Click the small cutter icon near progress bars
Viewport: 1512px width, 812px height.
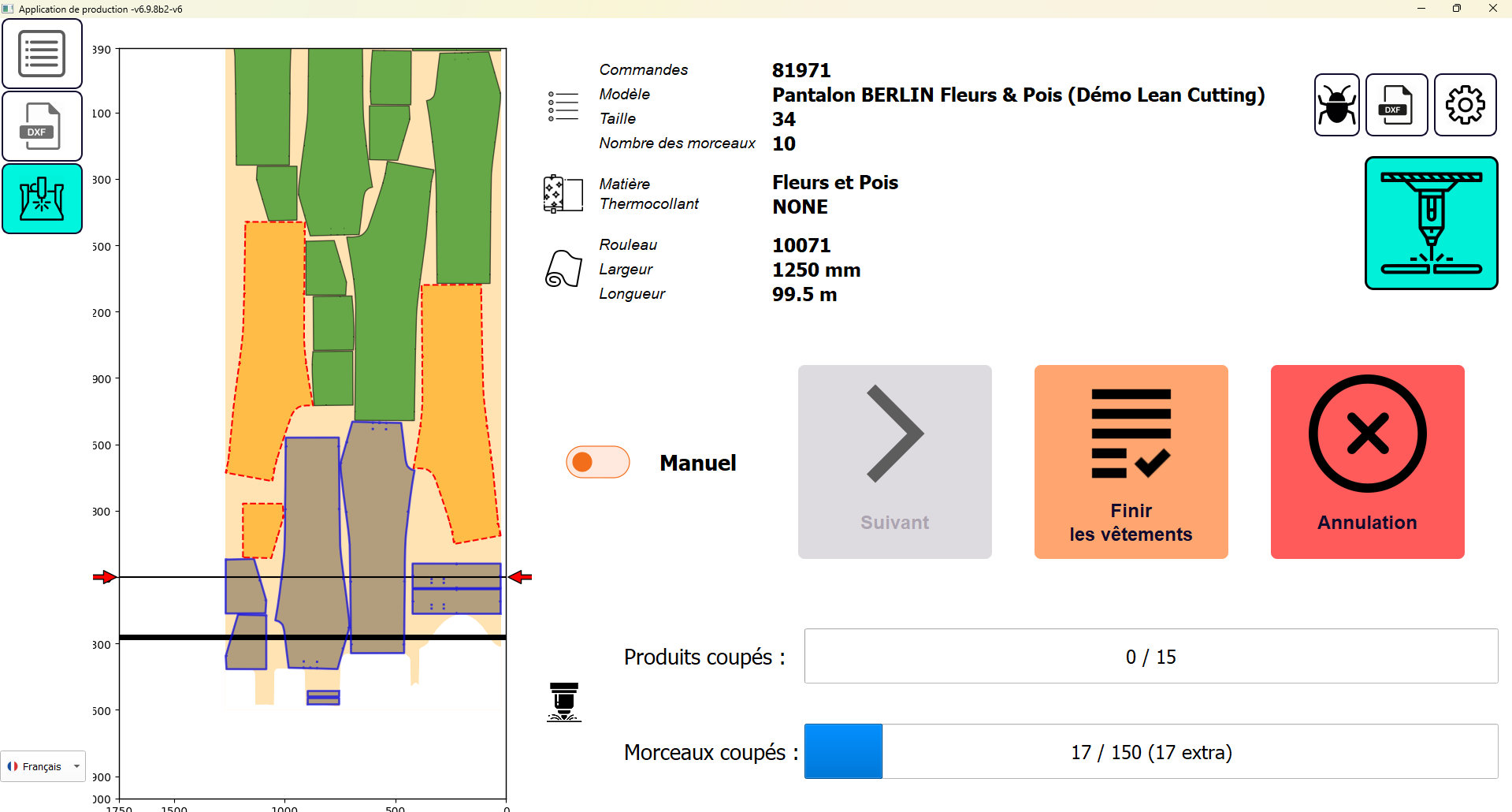pyautogui.click(x=563, y=702)
